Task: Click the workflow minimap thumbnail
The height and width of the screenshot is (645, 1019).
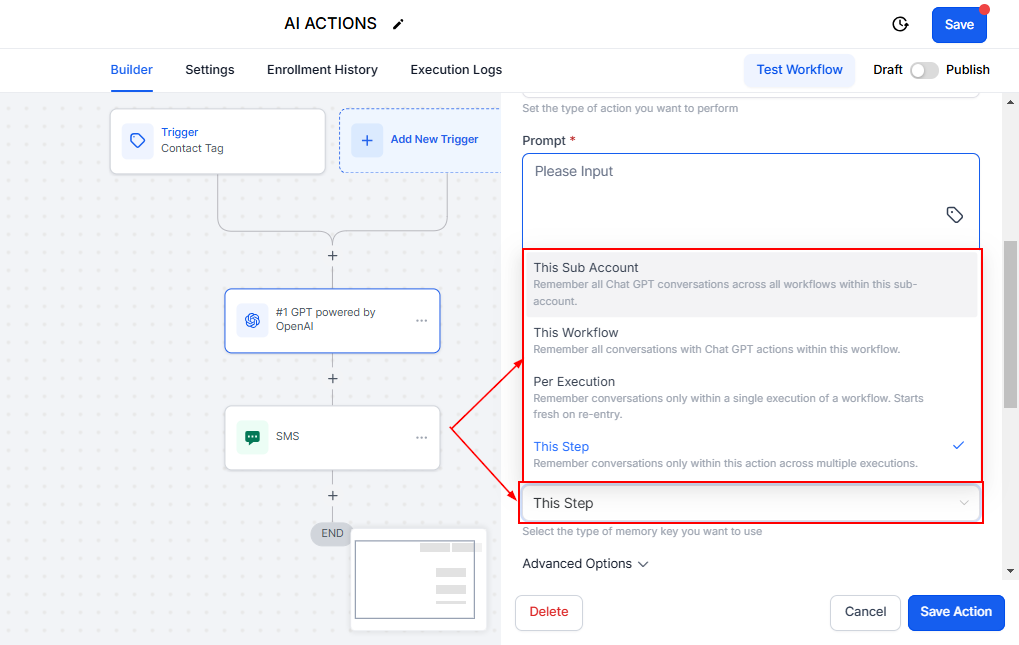Action: click(419, 579)
